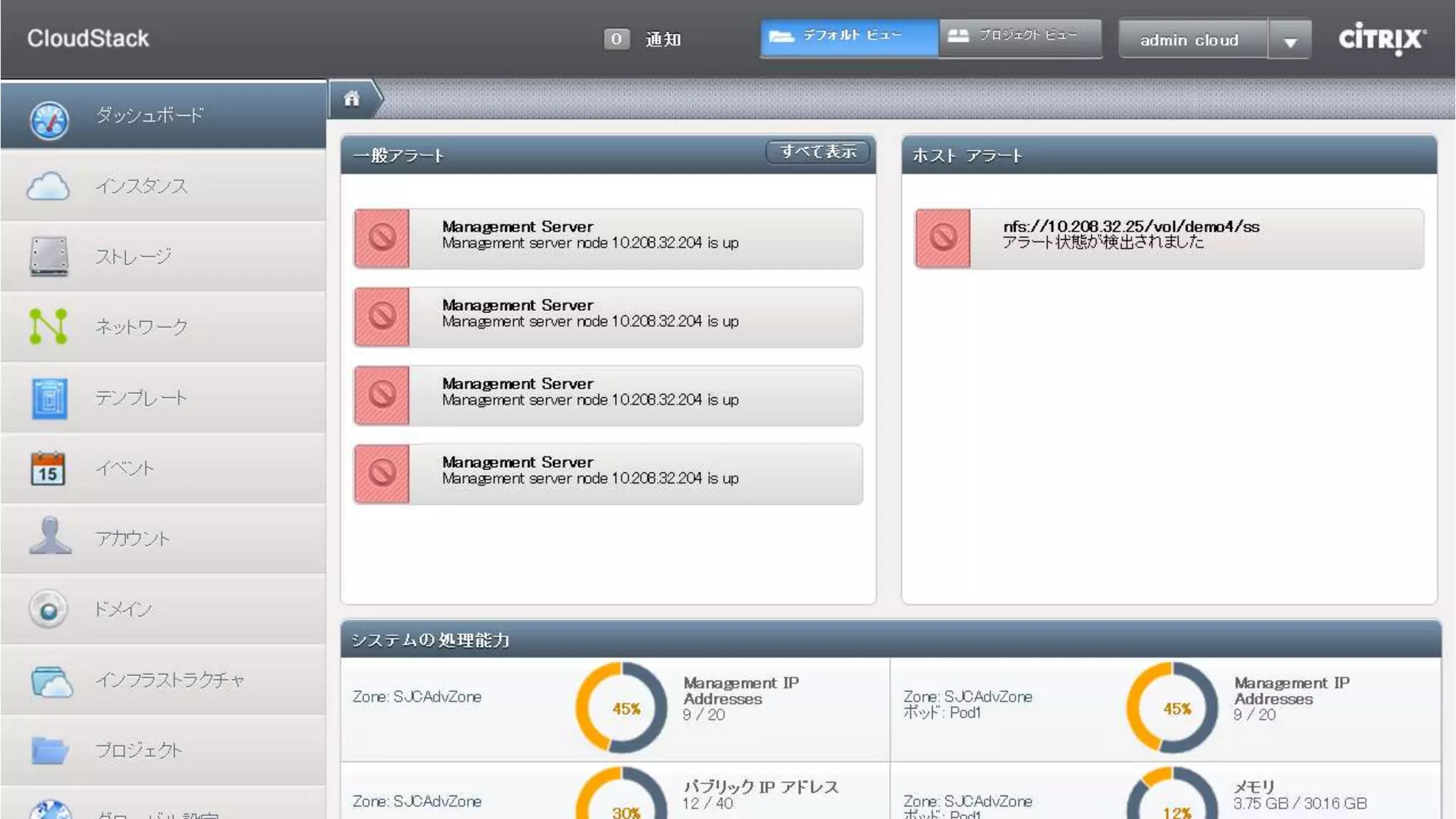The width and height of the screenshot is (1456, 819).
Task: Click the Management IP Addresses 45% gauge
Action: coord(621,708)
